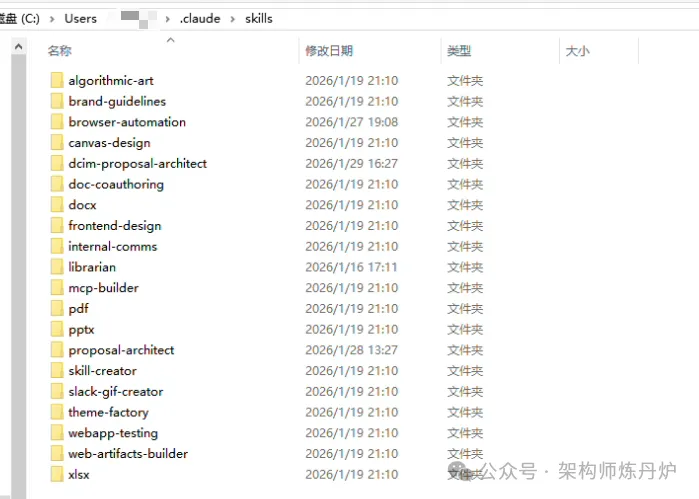Click the dcim-proposal-architect folder icon
Image resolution: width=699 pixels, height=499 pixels.
click(56, 163)
